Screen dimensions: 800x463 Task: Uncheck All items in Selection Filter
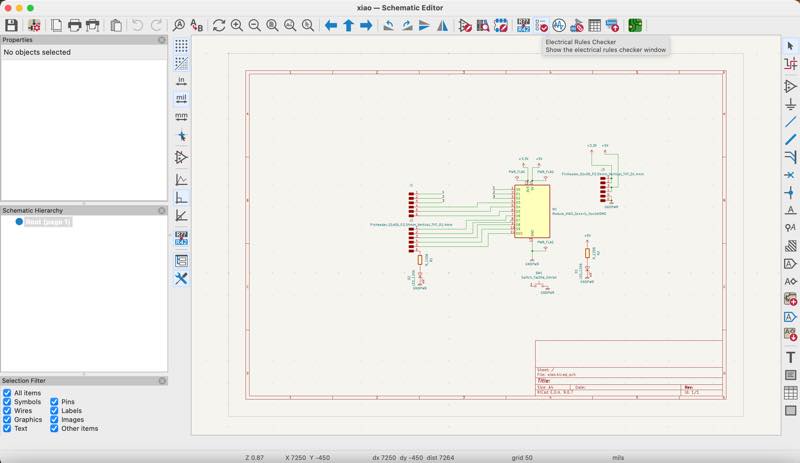coord(7,393)
